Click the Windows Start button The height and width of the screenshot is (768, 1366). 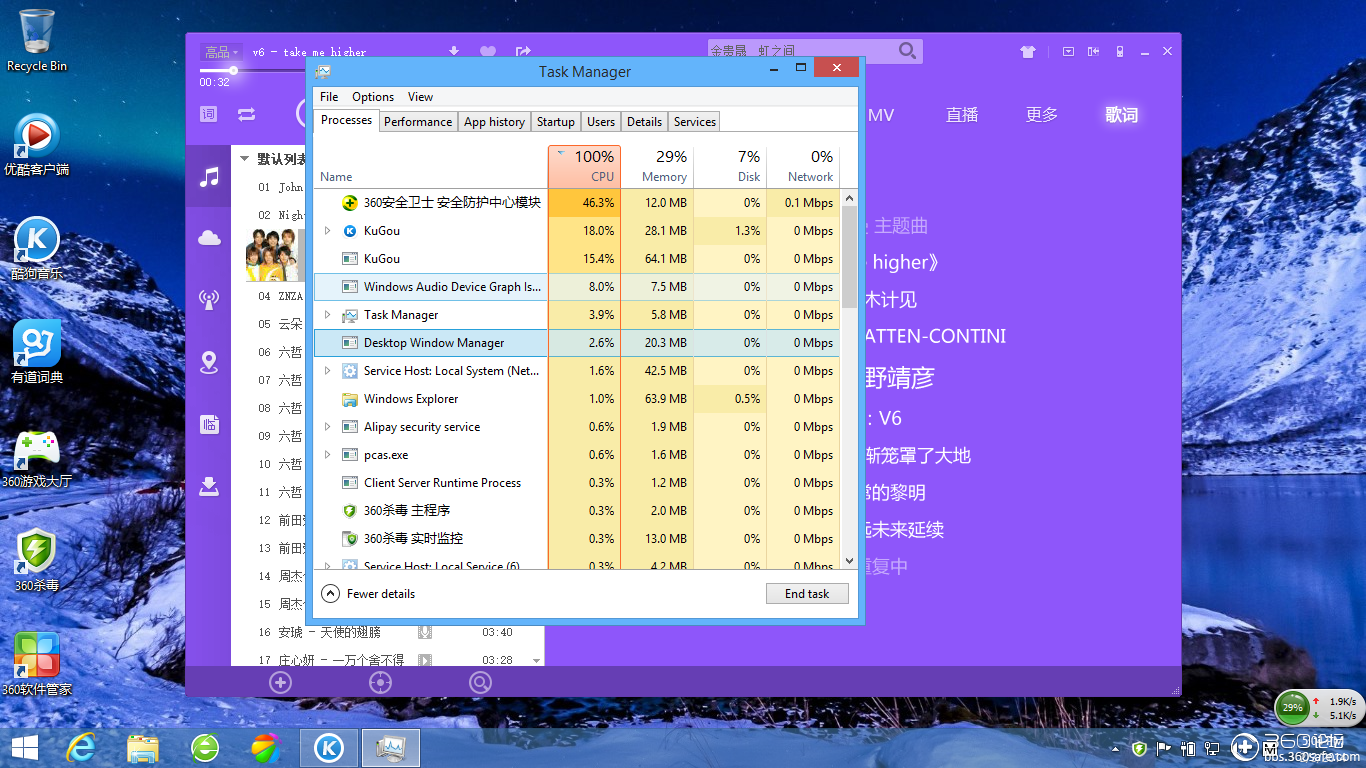coord(24,747)
